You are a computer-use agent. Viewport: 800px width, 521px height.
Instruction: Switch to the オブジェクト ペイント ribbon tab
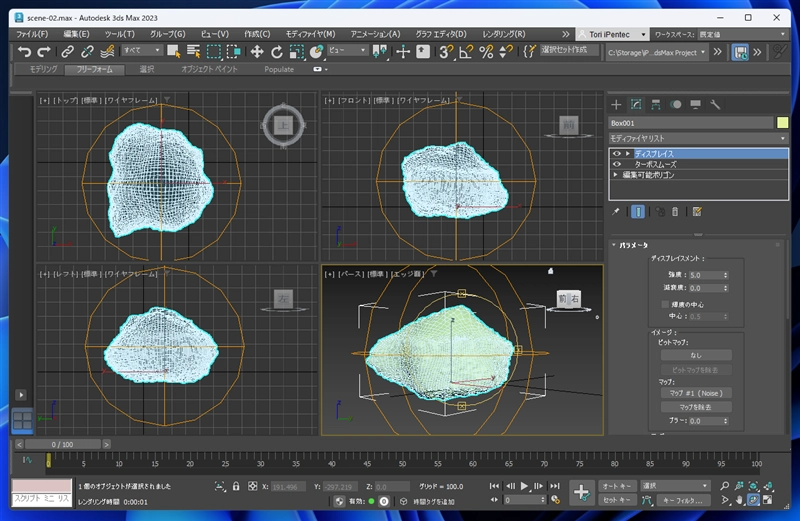[x=209, y=69]
